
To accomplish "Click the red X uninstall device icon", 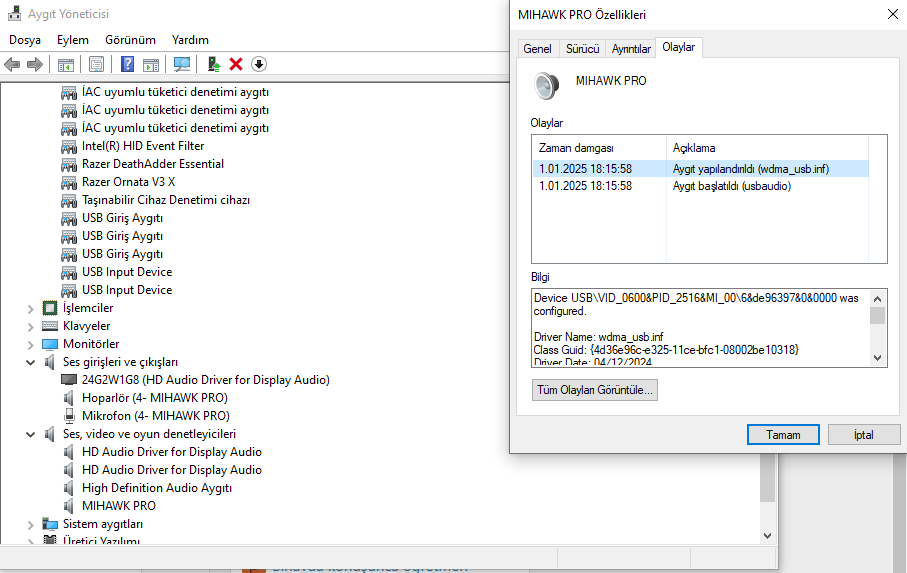I will (x=235, y=64).
